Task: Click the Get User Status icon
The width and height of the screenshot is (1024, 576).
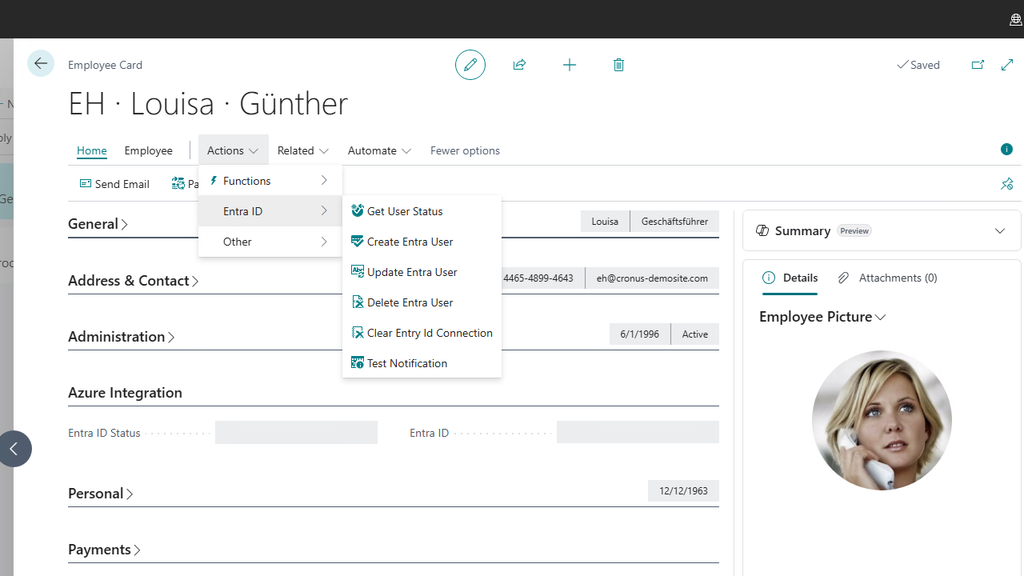Action: pyautogui.click(x=357, y=210)
